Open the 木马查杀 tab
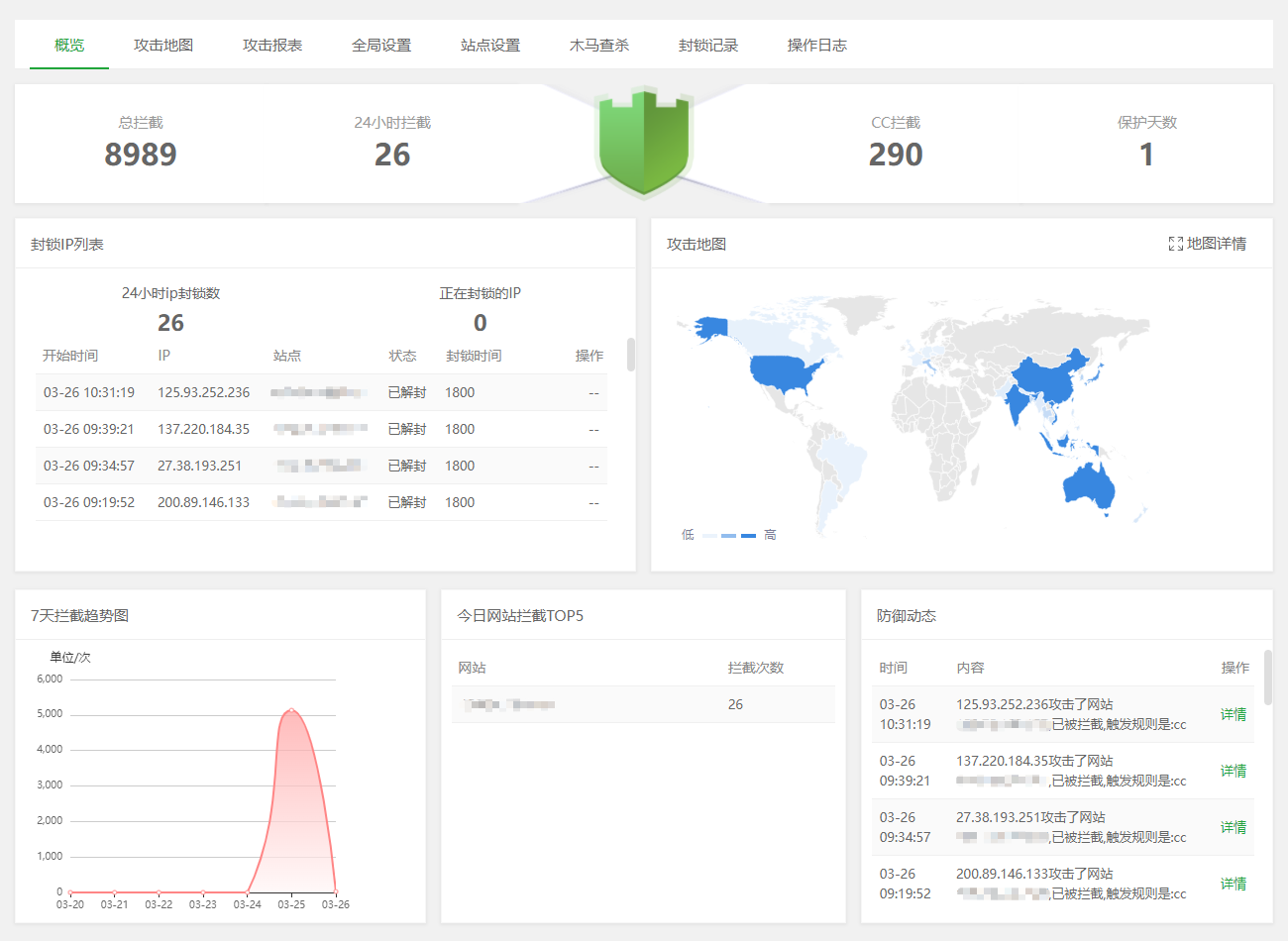 (599, 46)
